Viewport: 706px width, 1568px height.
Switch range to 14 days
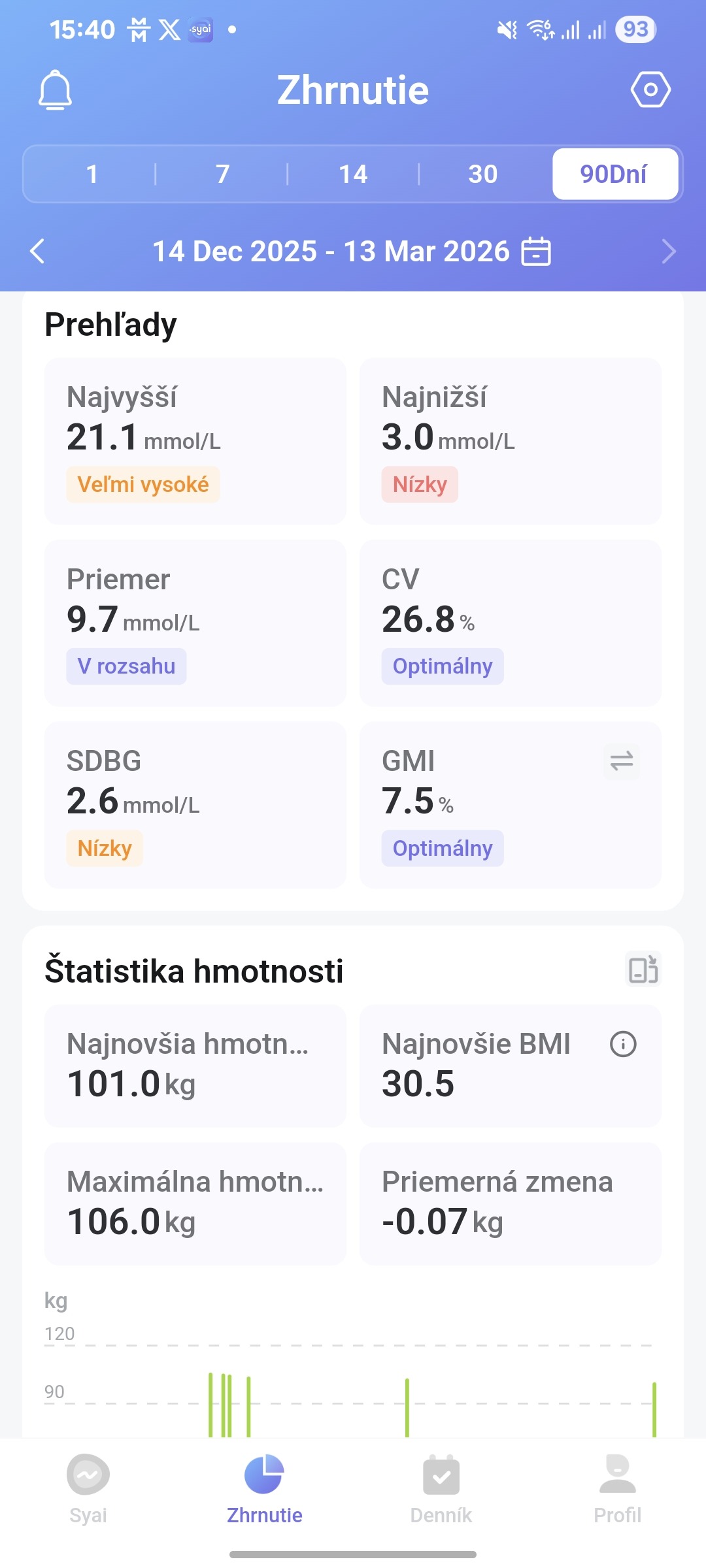353,174
